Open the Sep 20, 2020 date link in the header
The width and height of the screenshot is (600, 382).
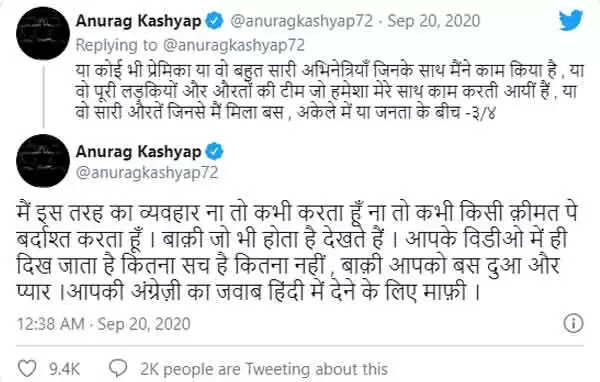click(434, 21)
